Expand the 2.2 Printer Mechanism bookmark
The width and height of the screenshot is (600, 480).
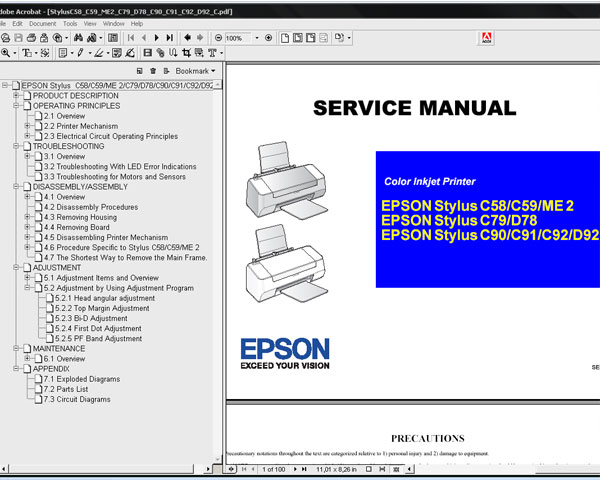tap(27, 125)
